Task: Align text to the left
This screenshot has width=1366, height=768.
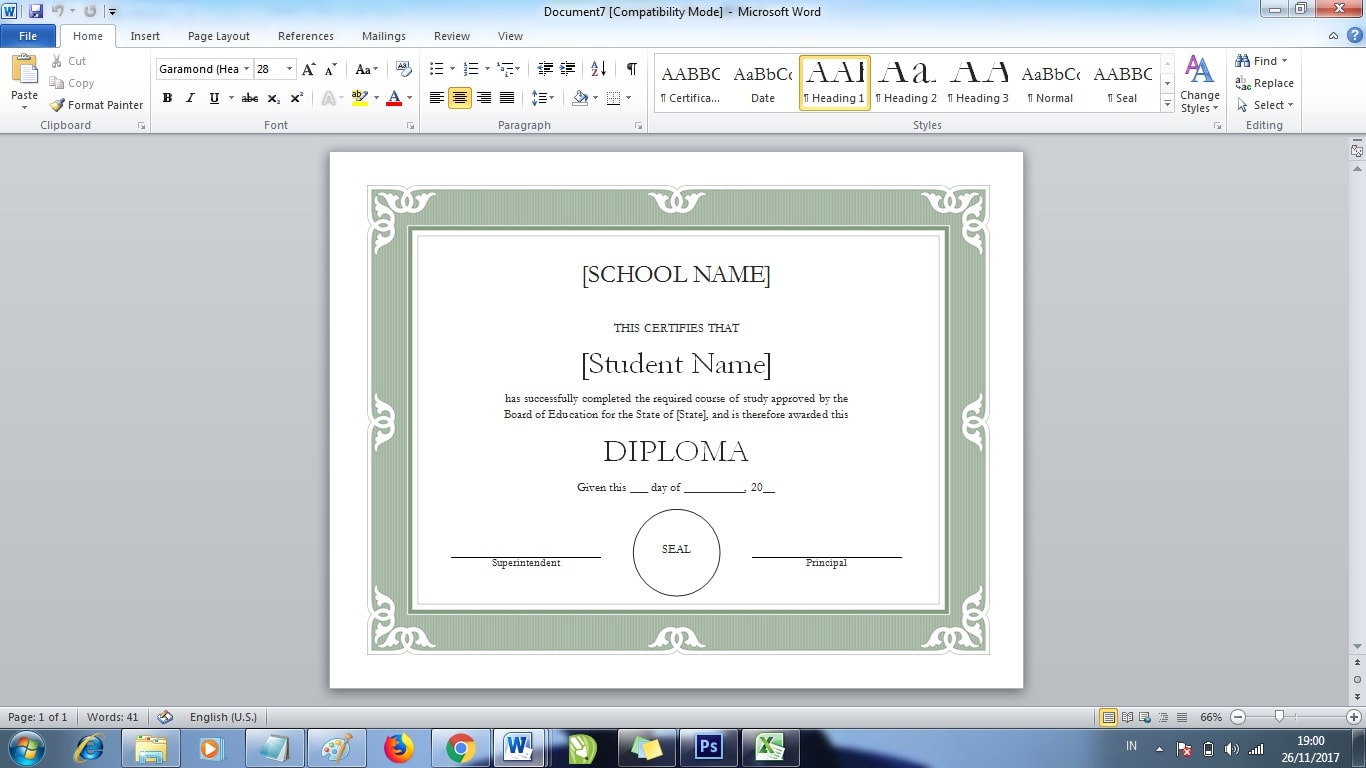Action: click(437, 98)
